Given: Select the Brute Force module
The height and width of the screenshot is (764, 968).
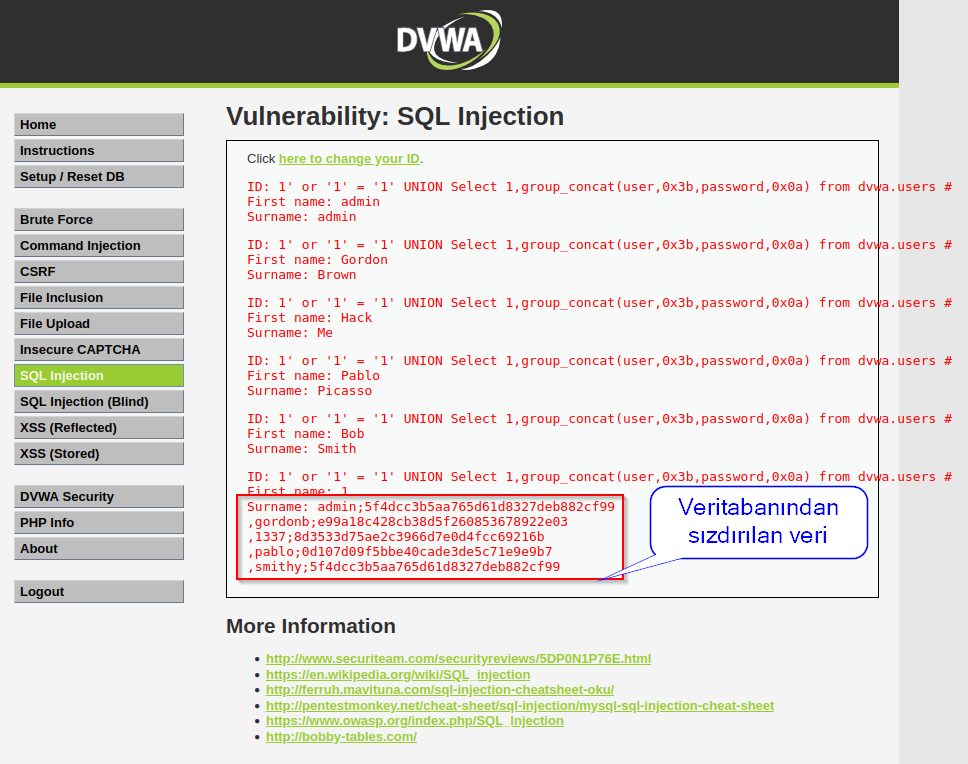Looking at the screenshot, I should pos(99,220).
